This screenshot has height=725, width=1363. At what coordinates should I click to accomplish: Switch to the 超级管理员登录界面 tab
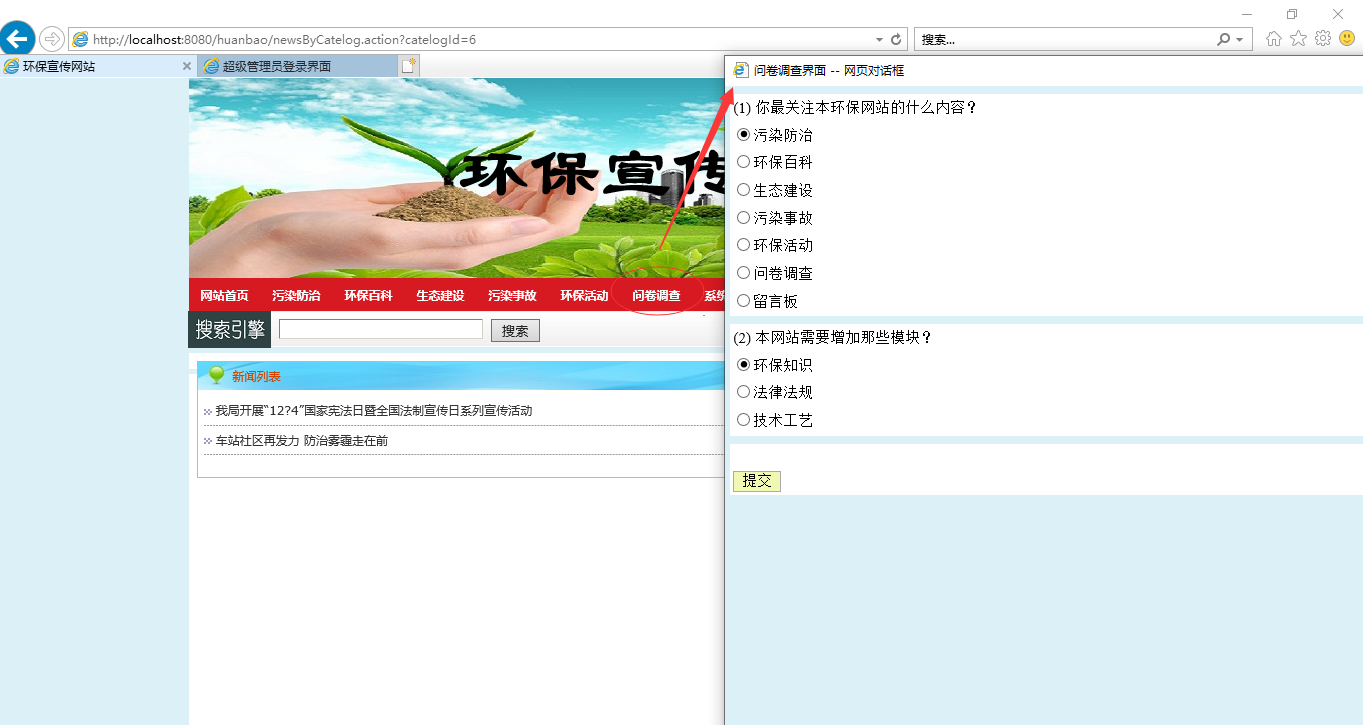297,66
